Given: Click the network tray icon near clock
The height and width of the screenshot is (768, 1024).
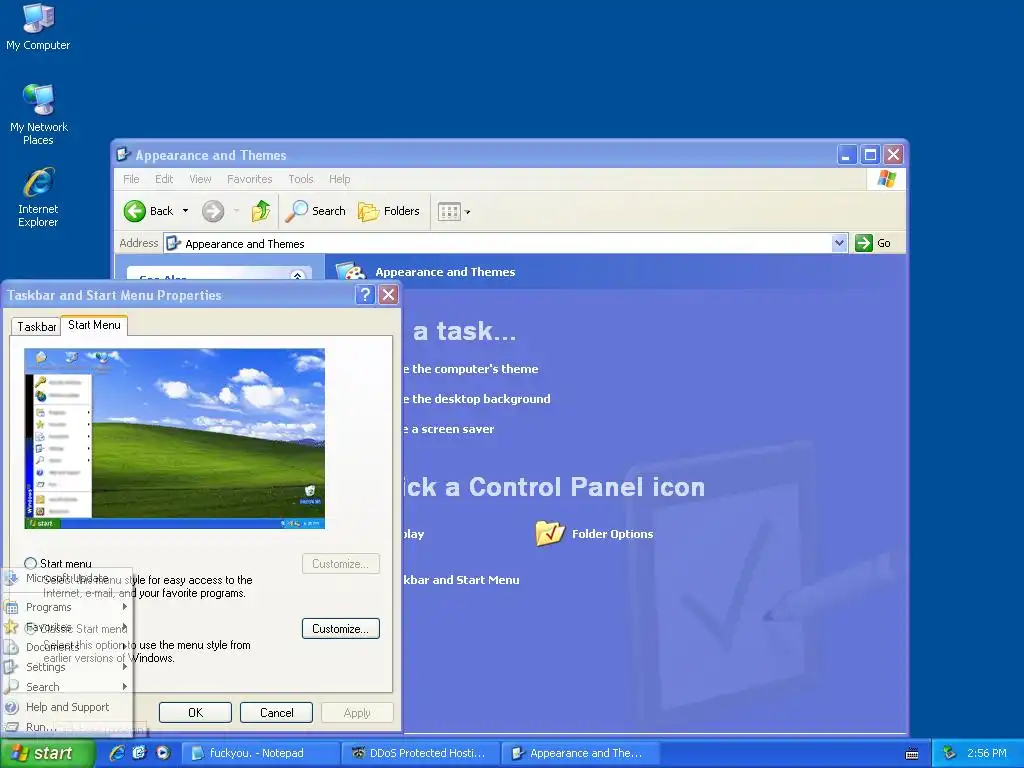Looking at the screenshot, I should [950, 753].
